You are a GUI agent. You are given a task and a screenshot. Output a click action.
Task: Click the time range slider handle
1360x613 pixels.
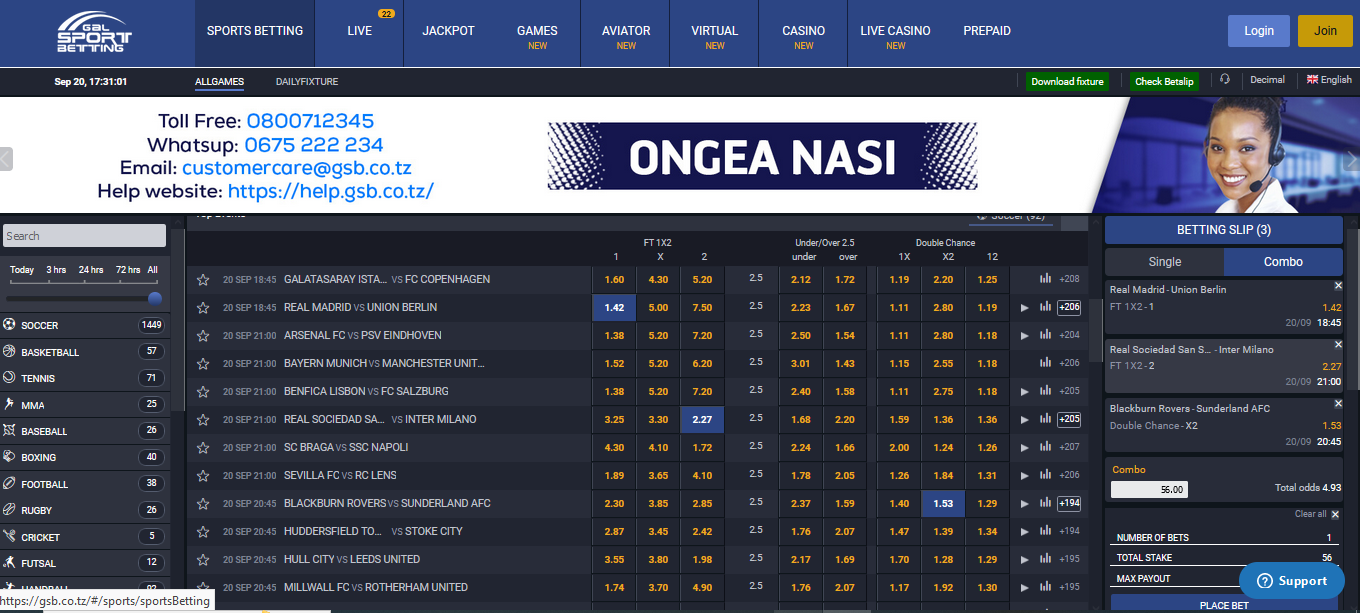pos(155,298)
